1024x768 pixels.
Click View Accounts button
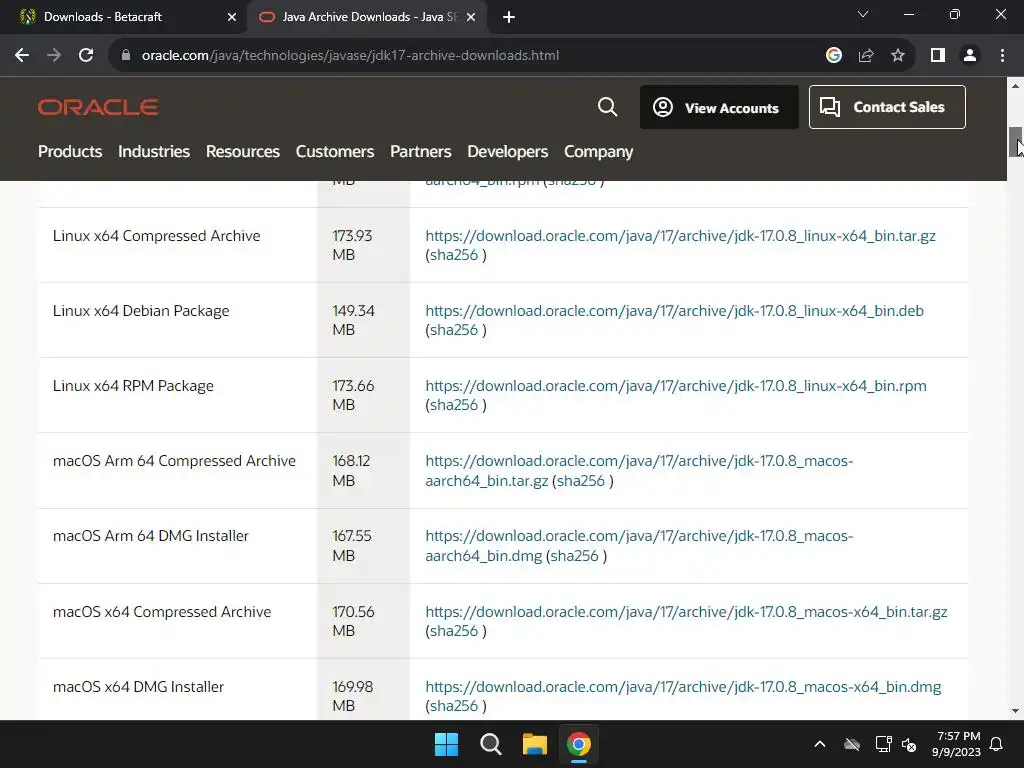[719, 107]
